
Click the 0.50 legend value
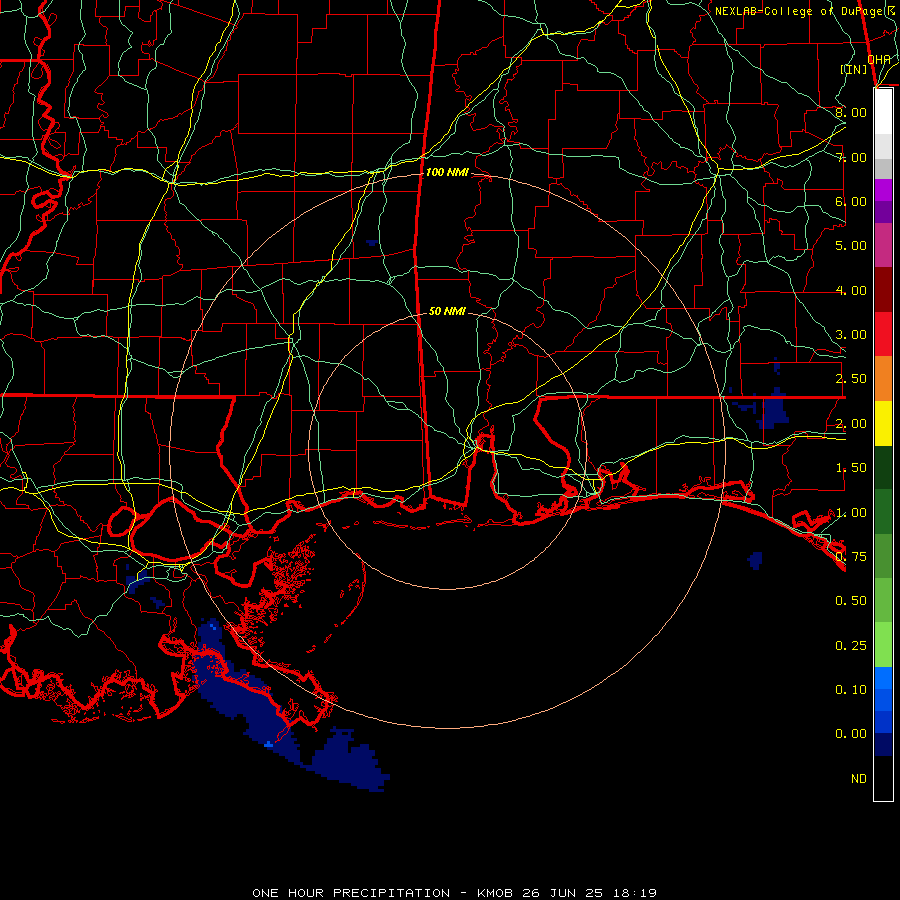(851, 601)
